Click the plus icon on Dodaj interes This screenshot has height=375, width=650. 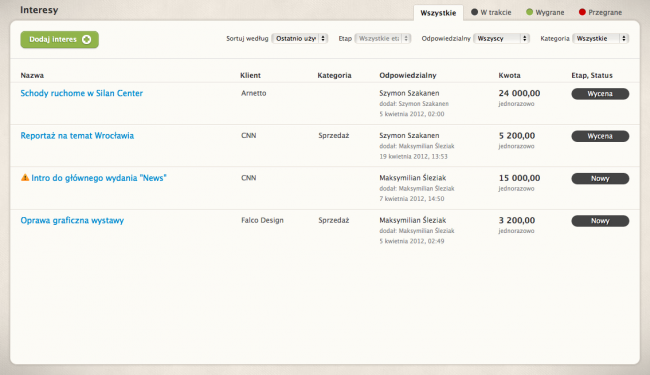tap(86, 39)
